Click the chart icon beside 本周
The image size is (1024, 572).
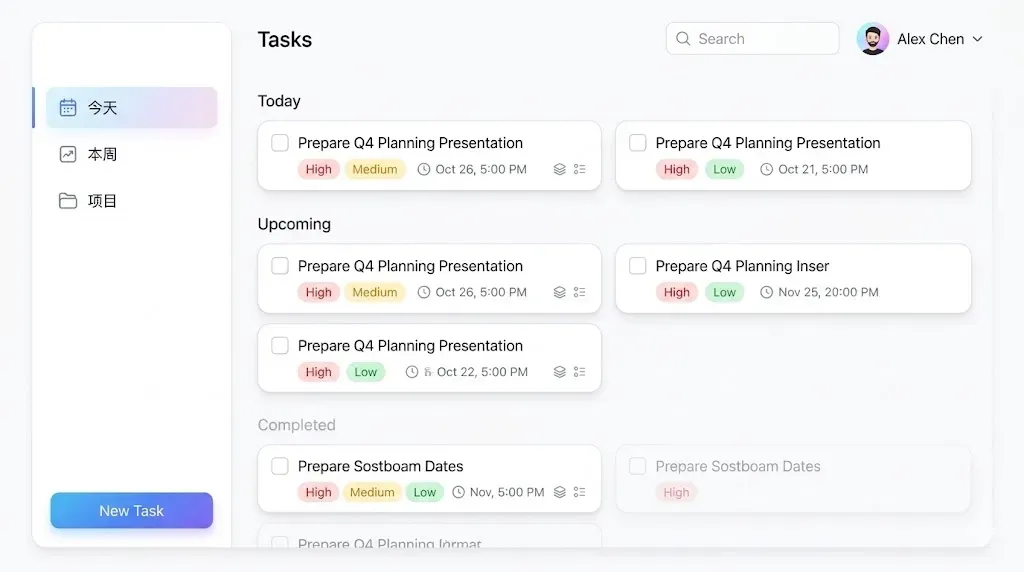(68, 154)
